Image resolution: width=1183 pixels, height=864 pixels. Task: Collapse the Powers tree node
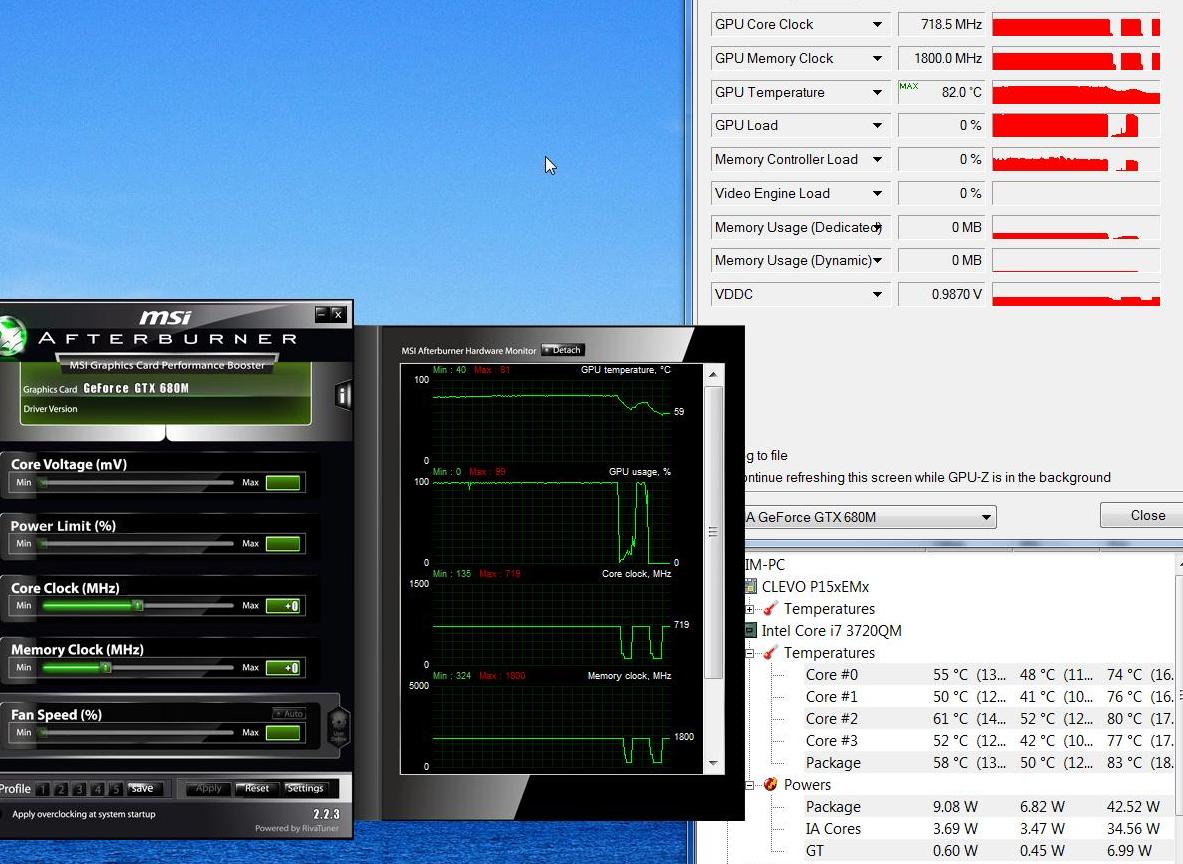click(749, 785)
